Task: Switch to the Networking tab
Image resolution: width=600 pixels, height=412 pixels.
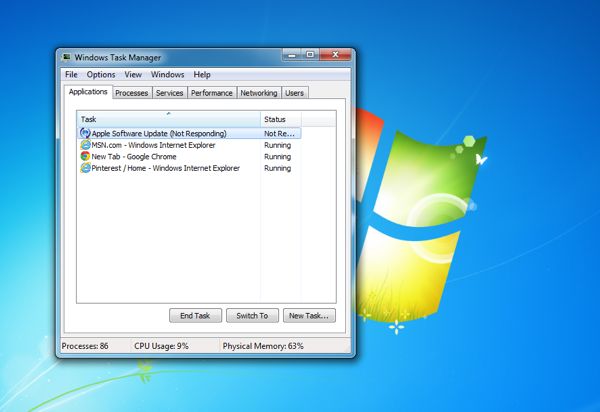Action: (259, 93)
